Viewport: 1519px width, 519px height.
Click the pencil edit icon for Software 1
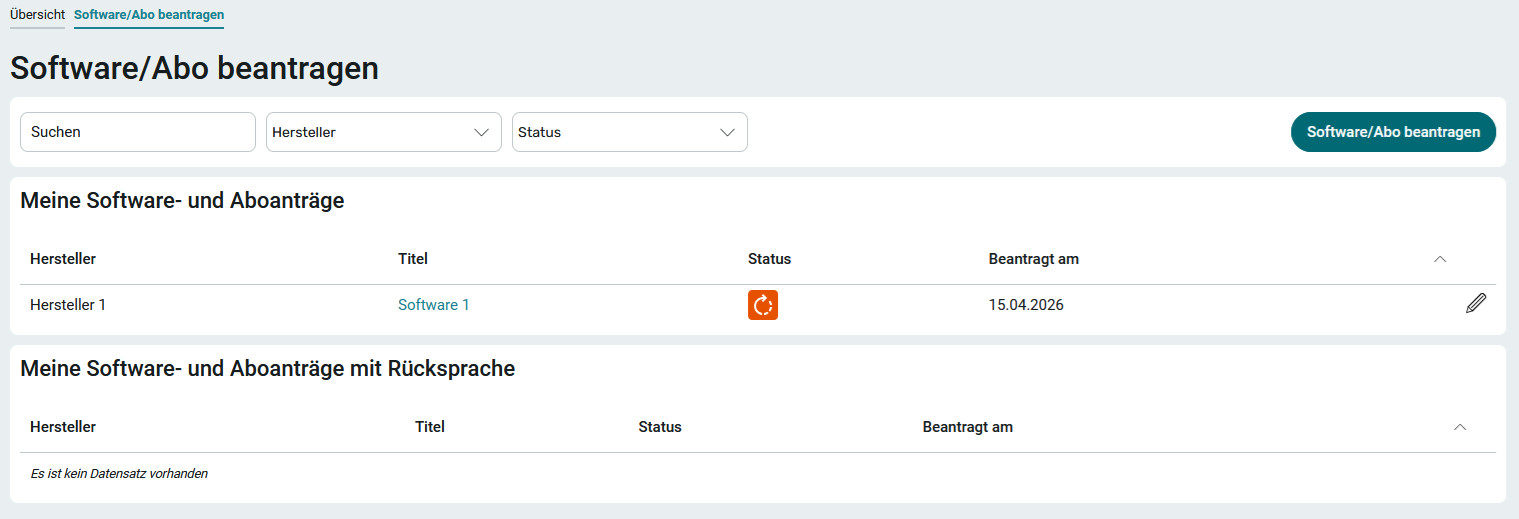tap(1475, 304)
